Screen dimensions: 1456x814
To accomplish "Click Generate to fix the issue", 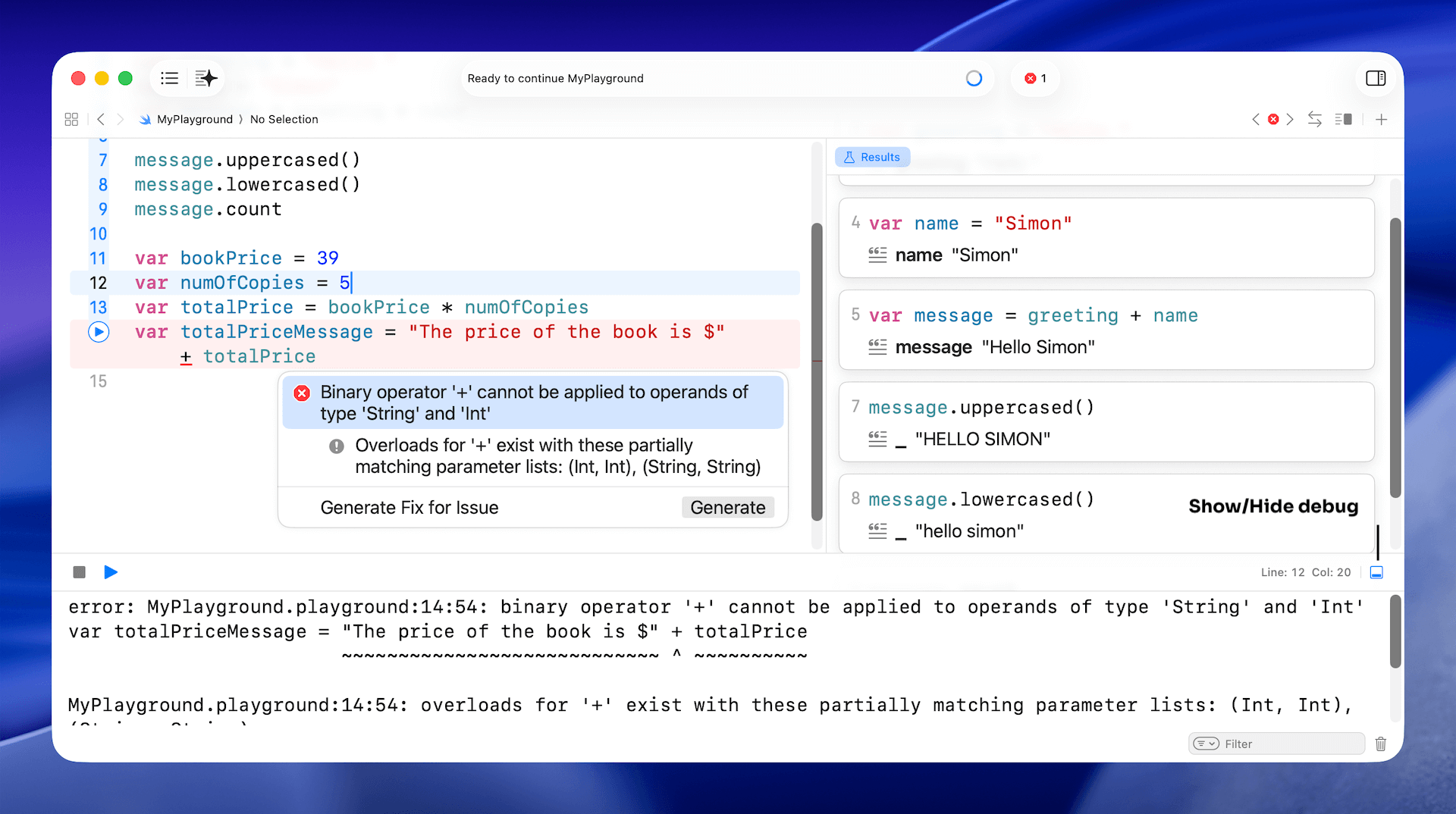I will point(727,507).
